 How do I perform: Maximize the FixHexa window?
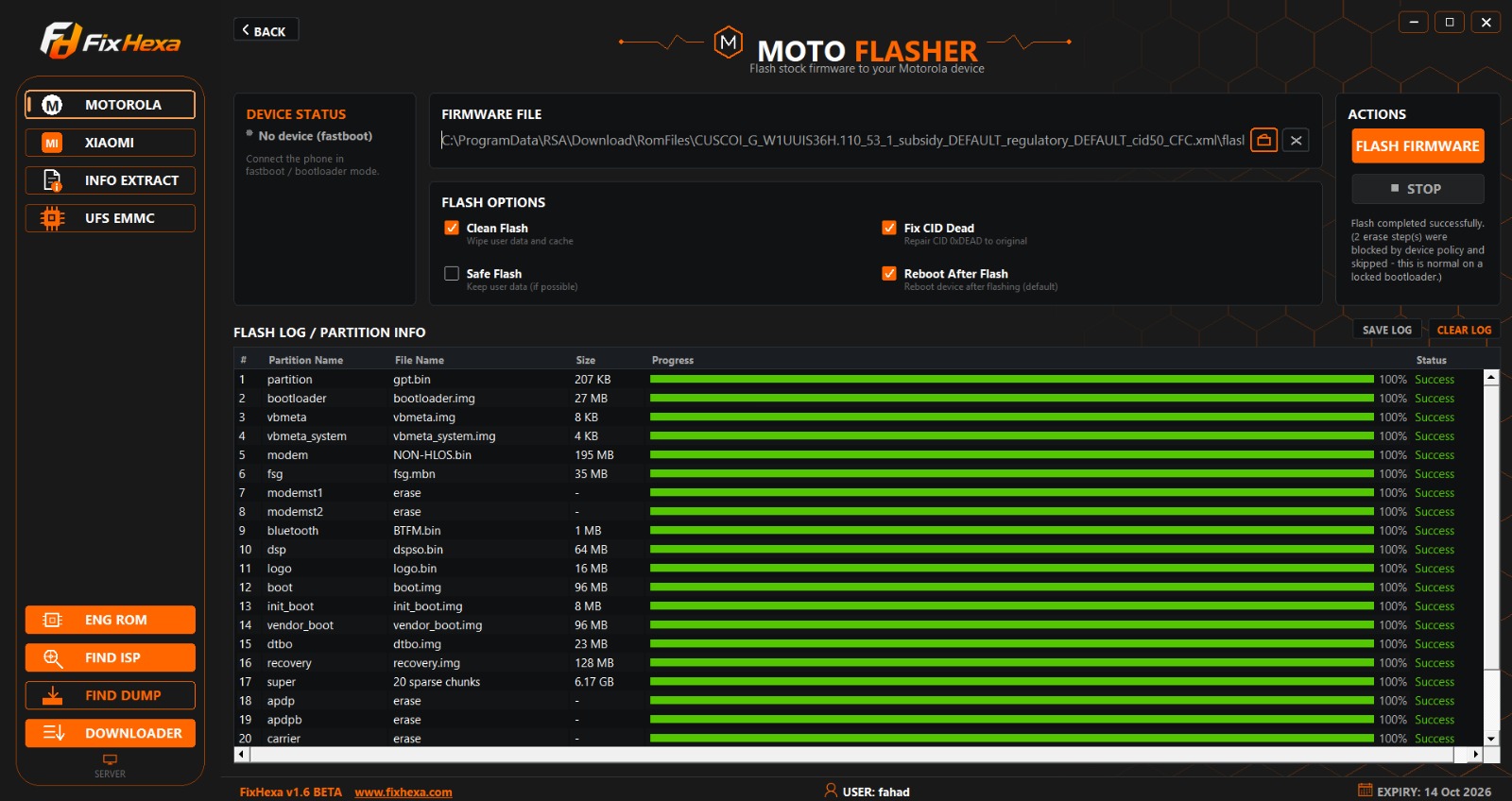(x=1450, y=22)
